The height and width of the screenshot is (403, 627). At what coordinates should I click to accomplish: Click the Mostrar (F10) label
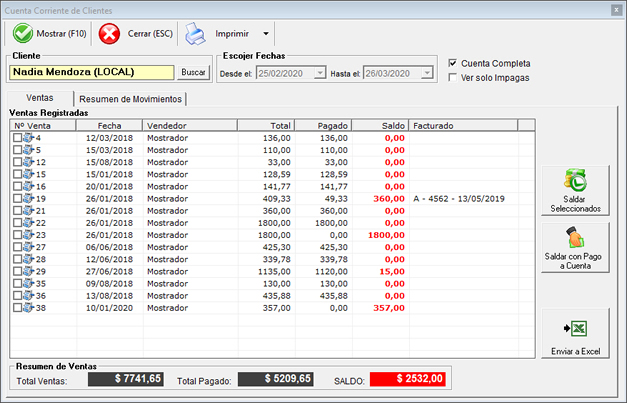point(62,34)
